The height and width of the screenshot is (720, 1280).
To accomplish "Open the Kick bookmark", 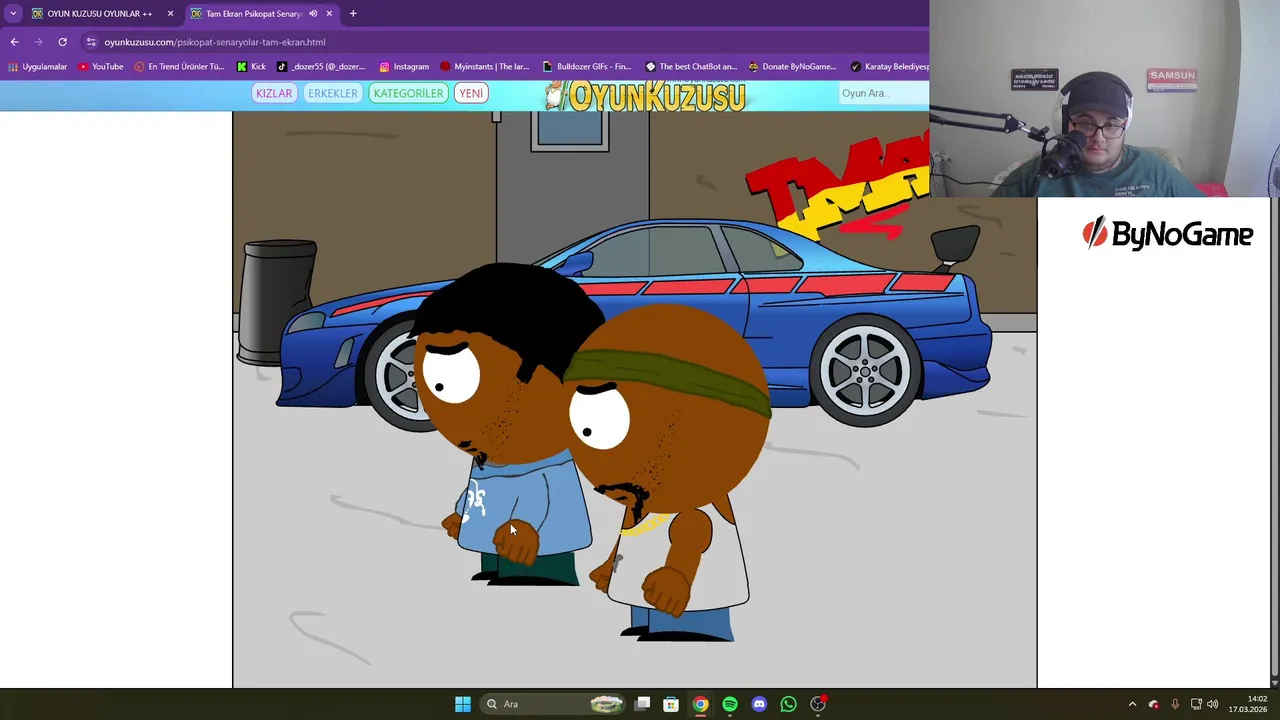I will (x=251, y=67).
